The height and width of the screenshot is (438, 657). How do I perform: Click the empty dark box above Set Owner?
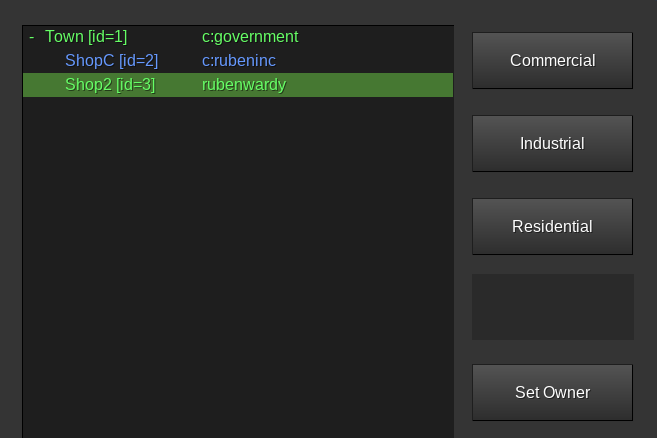coord(553,307)
